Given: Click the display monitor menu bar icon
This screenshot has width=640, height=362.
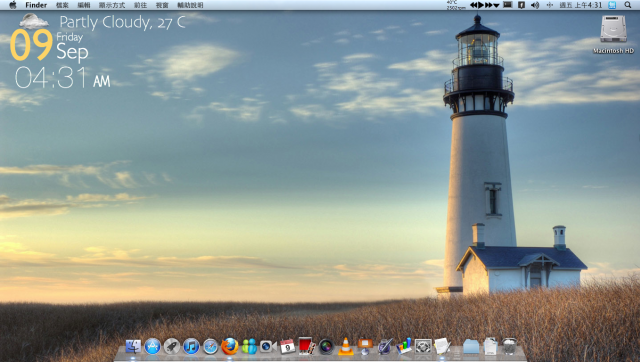Looking at the screenshot, I should (x=507, y=5).
